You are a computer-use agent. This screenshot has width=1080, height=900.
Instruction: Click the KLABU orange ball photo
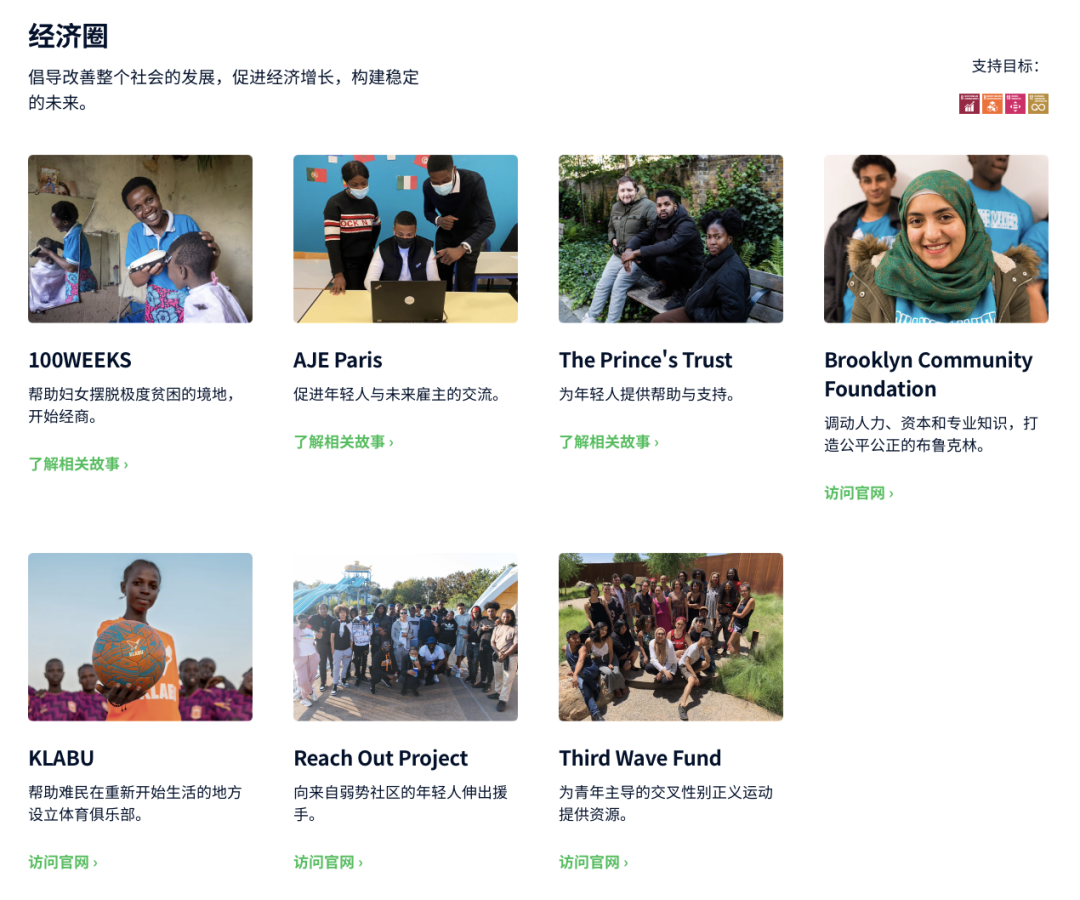(141, 637)
